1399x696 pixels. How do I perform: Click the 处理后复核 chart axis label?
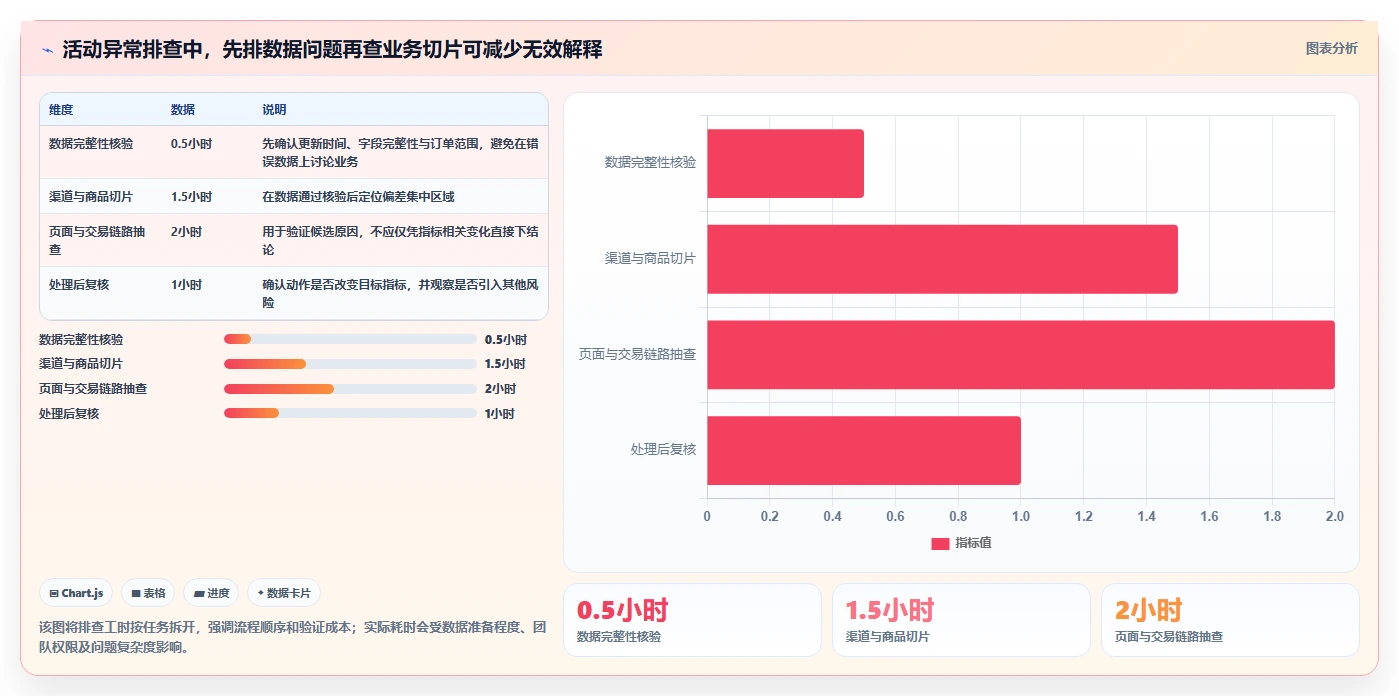(663, 450)
